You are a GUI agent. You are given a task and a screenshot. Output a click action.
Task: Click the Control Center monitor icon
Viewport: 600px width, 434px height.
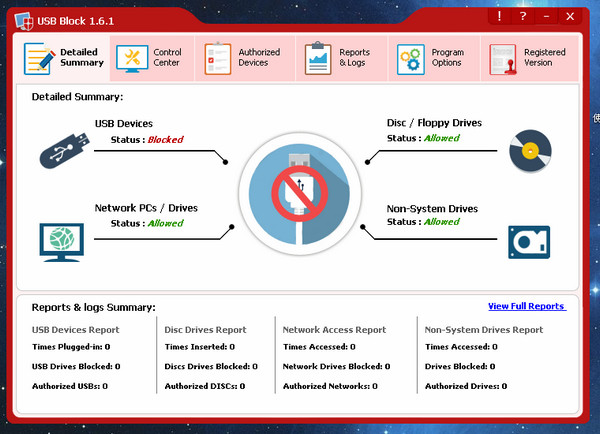[x=132, y=59]
